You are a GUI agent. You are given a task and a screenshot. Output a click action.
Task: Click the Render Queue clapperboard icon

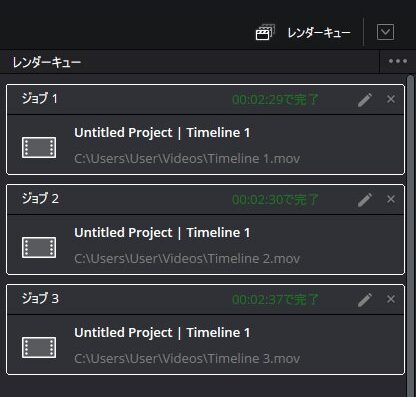point(265,32)
